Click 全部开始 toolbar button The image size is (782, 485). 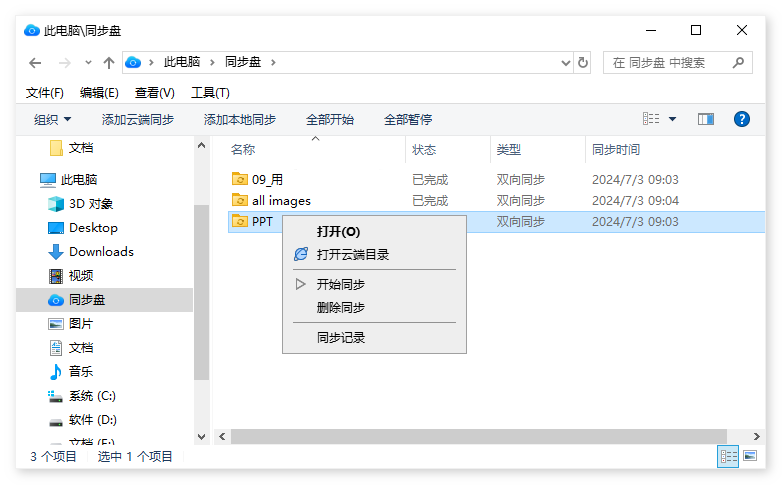(x=330, y=120)
